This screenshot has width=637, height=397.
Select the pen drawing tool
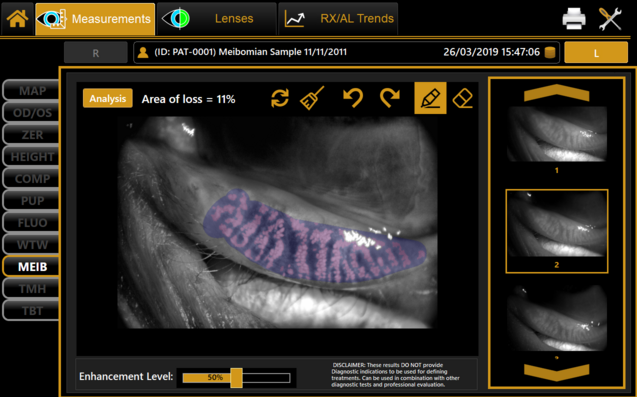(x=430, y=98)
